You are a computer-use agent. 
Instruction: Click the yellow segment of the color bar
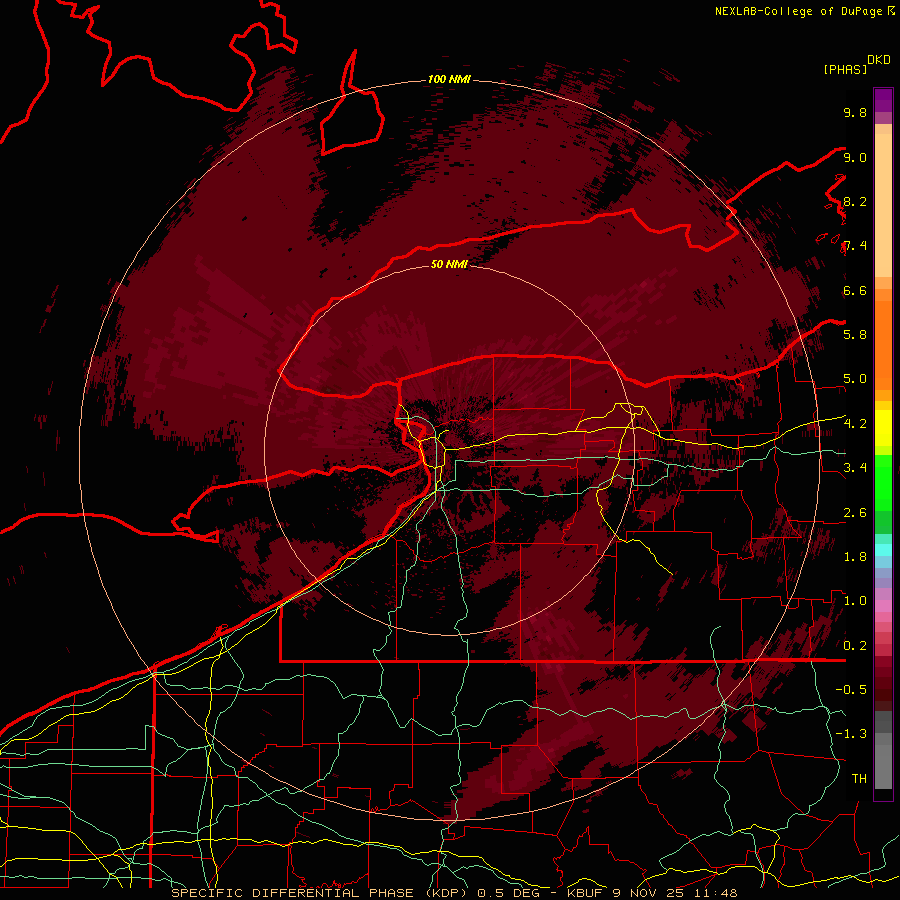883,428
